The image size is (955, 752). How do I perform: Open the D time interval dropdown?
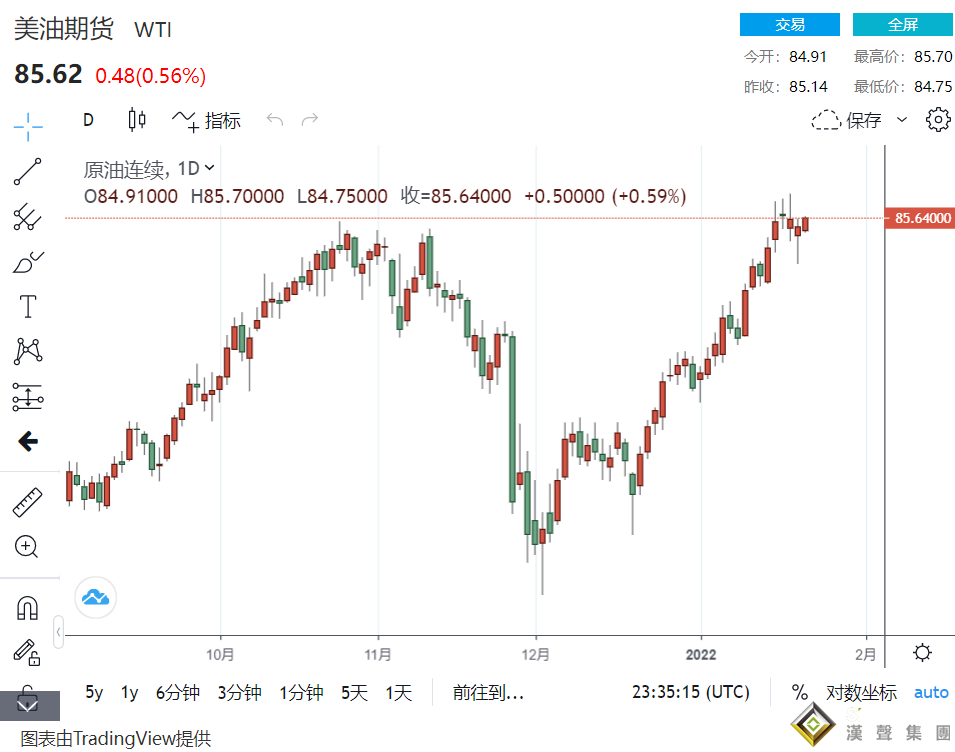click(x=88, y=120)
